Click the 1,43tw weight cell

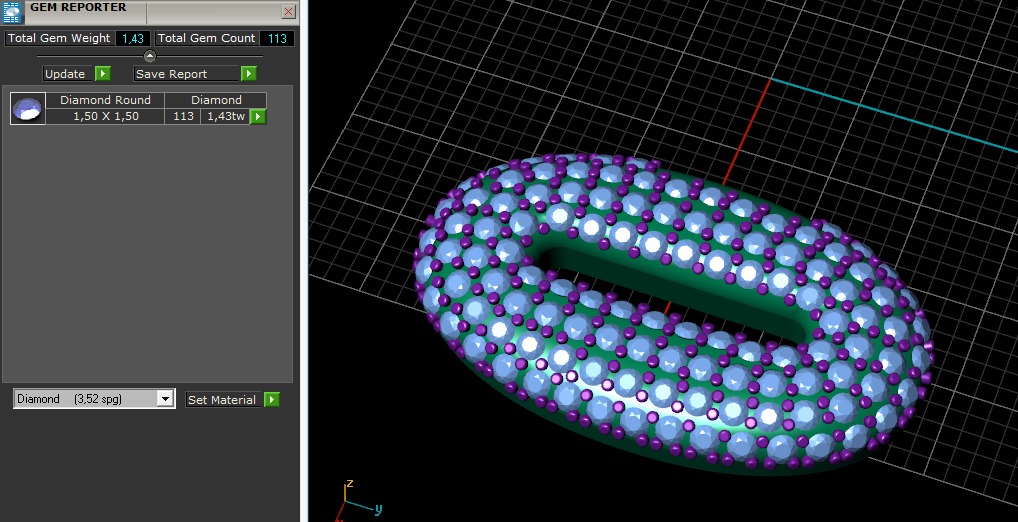pos(225,117)
